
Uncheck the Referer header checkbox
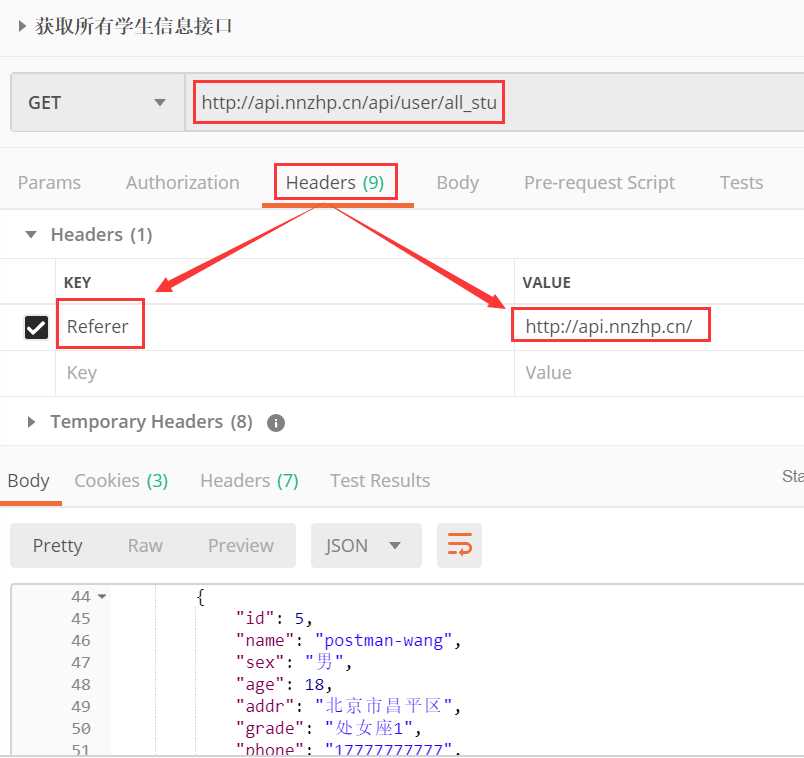36,327
